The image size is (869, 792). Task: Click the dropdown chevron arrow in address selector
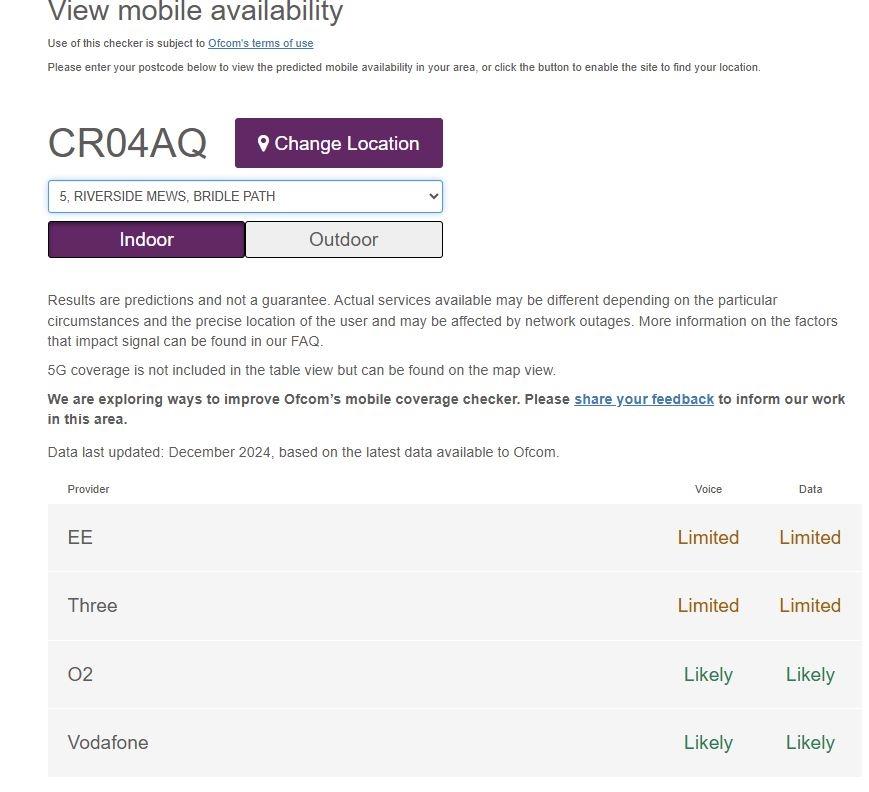coord(433,196)
